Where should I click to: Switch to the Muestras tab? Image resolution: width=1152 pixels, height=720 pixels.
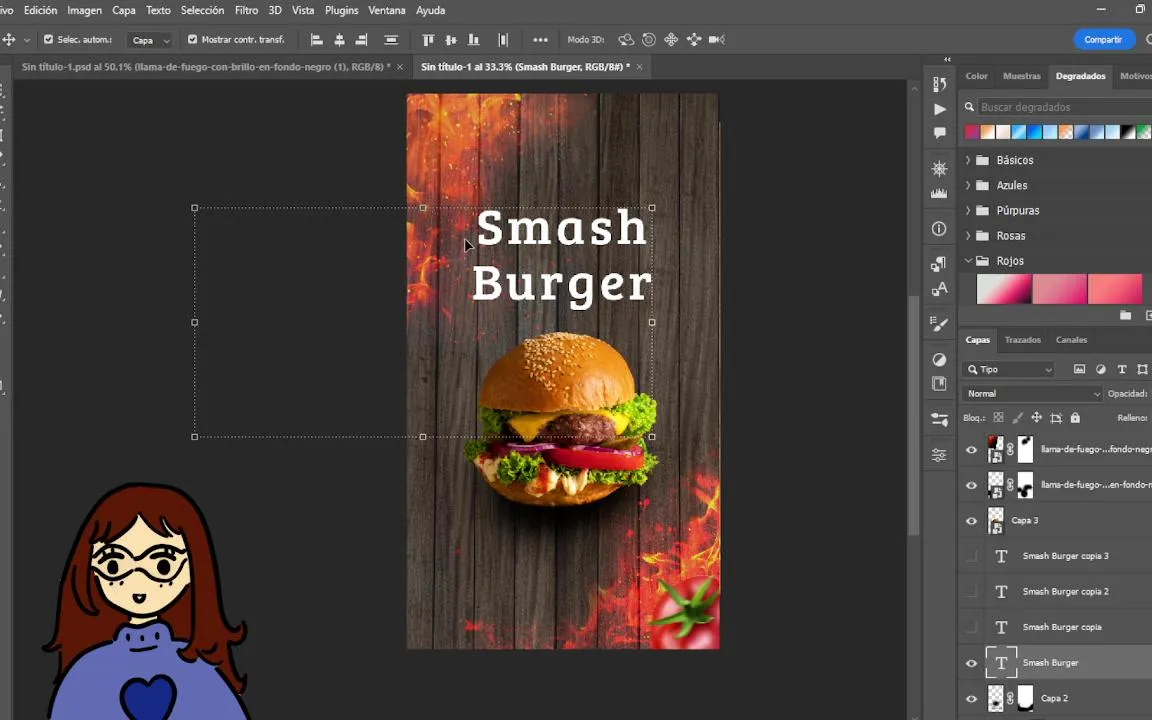(x=1021, y=76)
